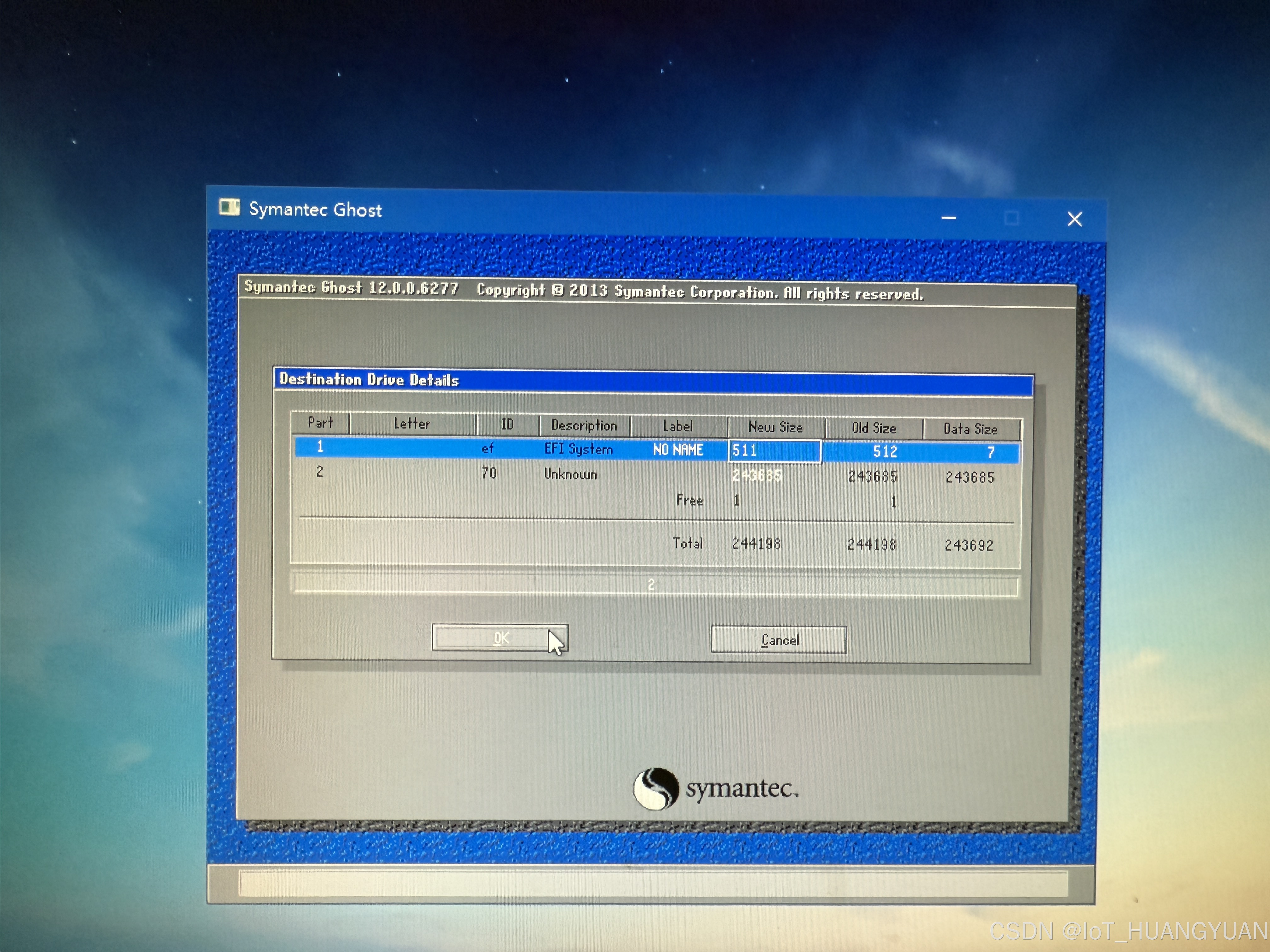This screenshot has height=952, width=1270.
Task: Click the Letter column header
Action: pyautogui.click(x=412, y=423)
